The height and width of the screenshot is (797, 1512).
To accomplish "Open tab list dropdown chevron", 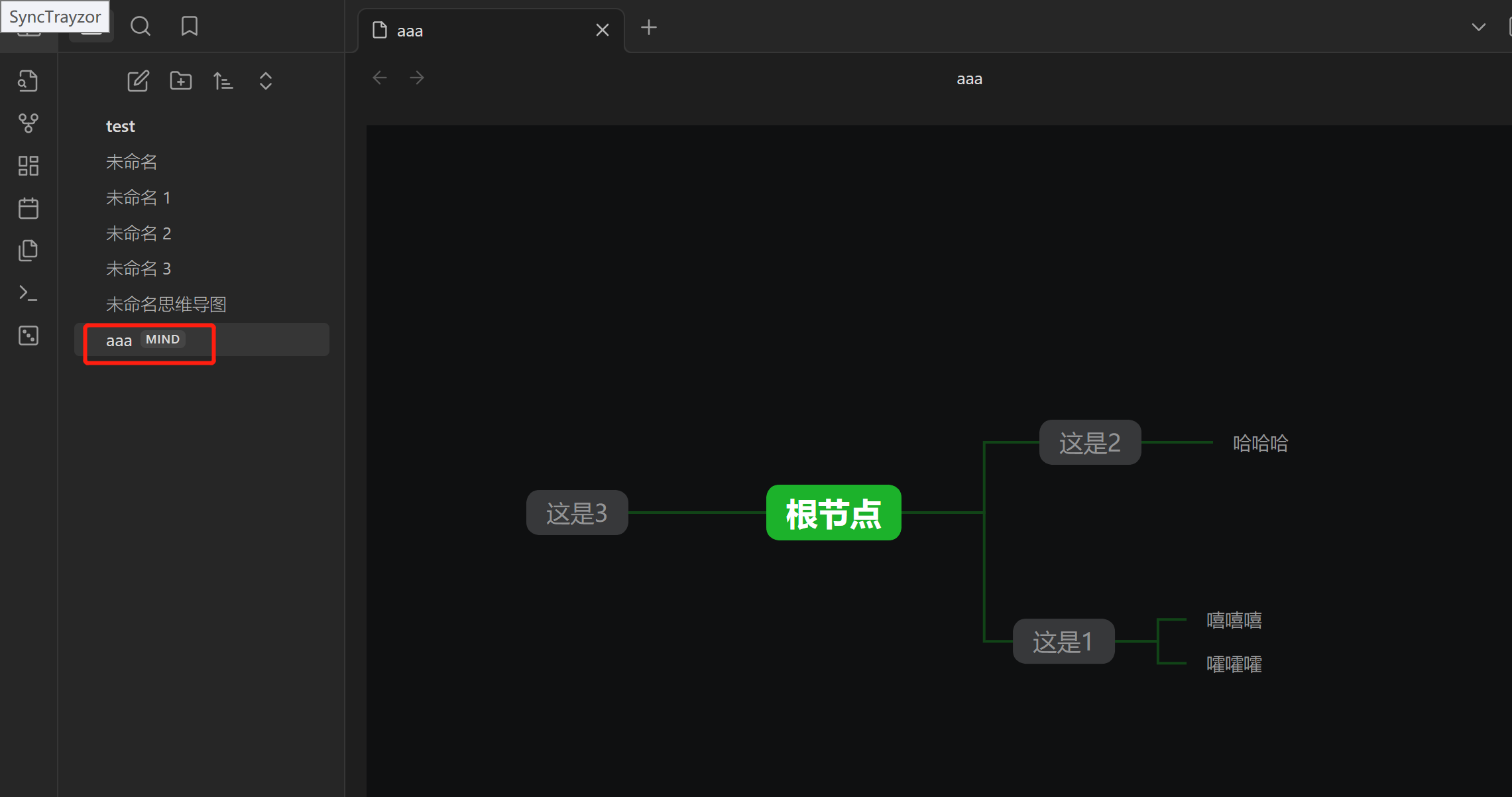I will point(1478,27).
